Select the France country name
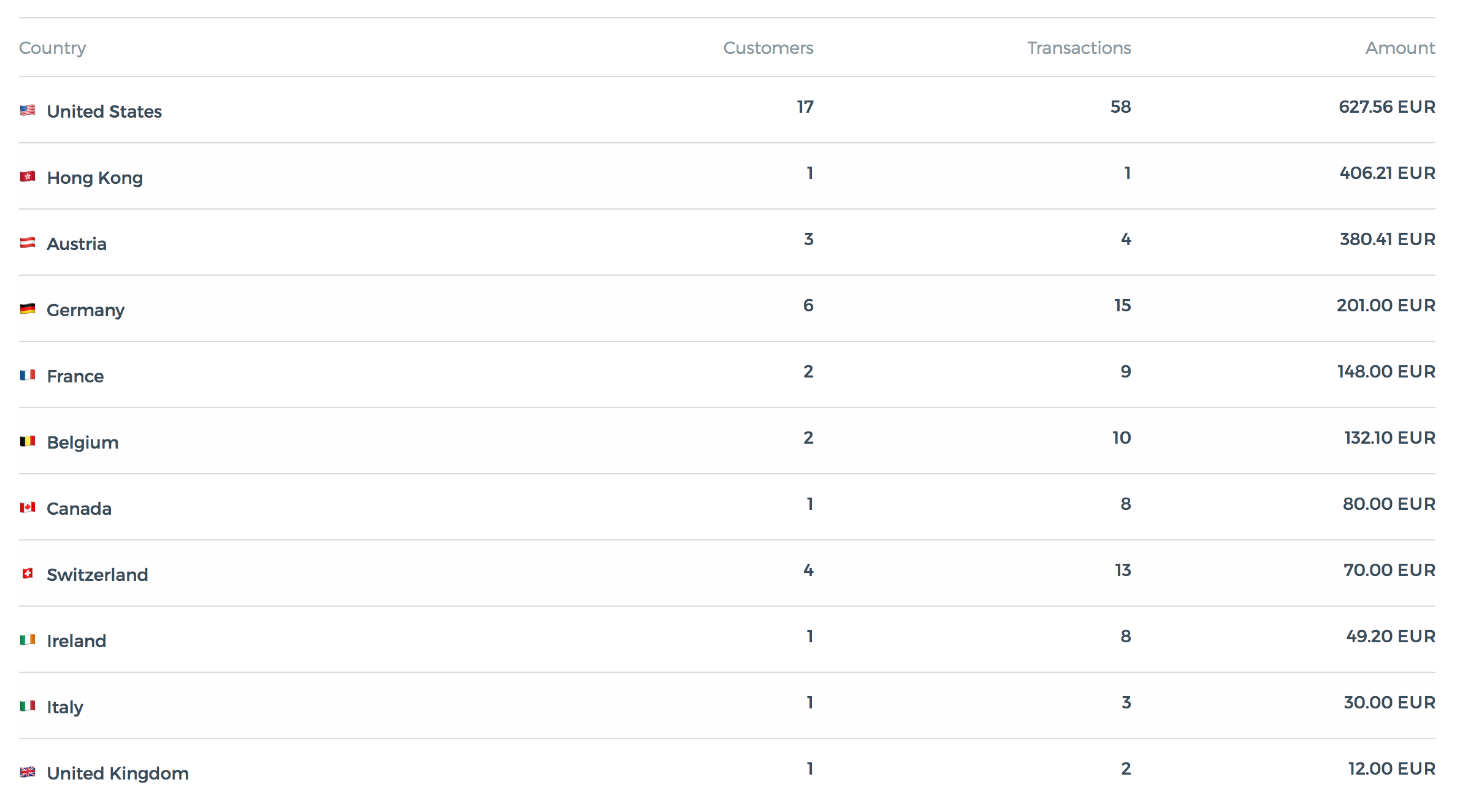1460x812 pixels. click(75, 376)
